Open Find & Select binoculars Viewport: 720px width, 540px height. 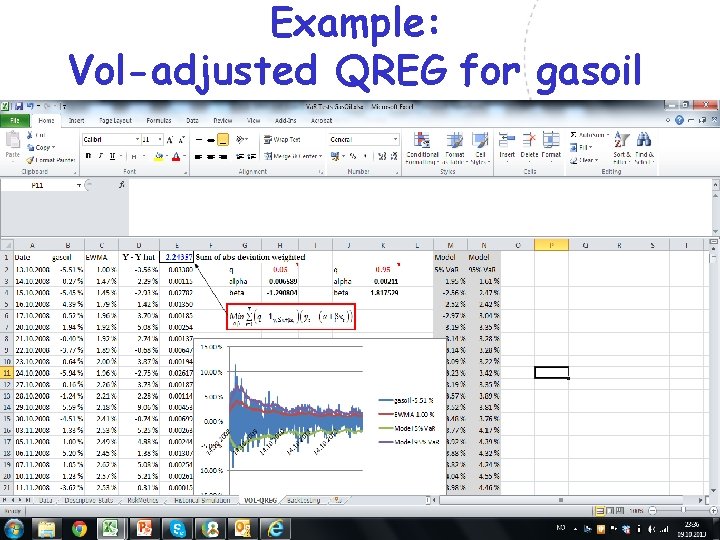[644, 148]
